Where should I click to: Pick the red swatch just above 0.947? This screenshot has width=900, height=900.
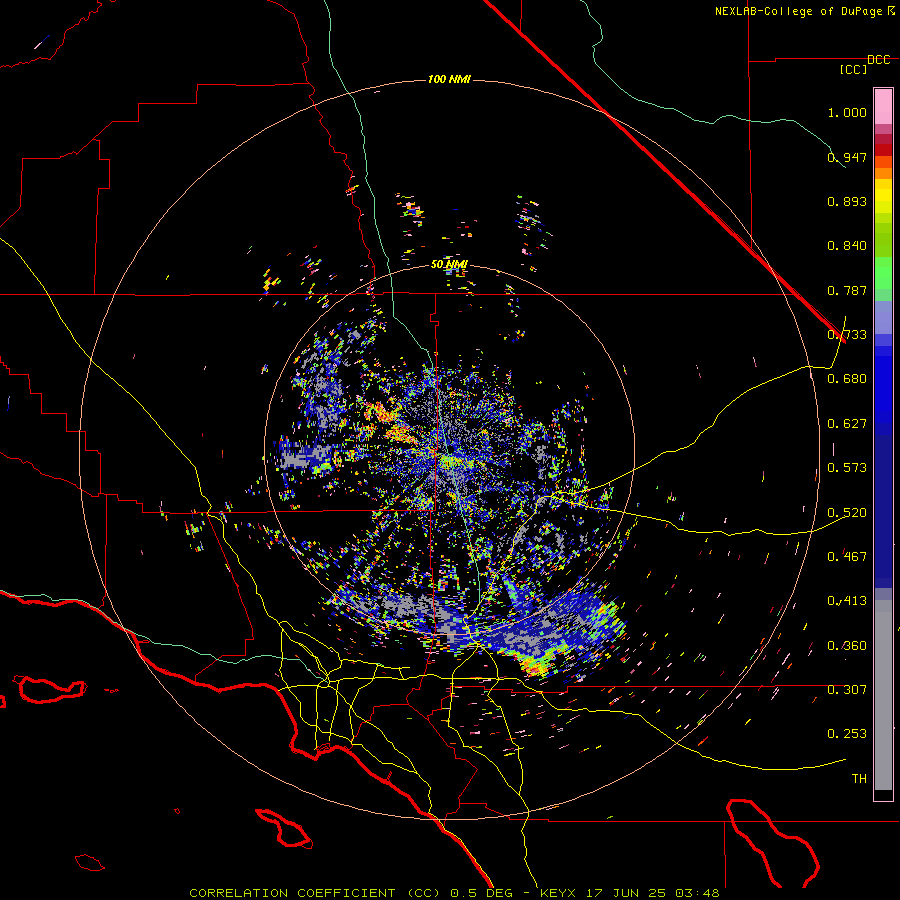point(883,150)
